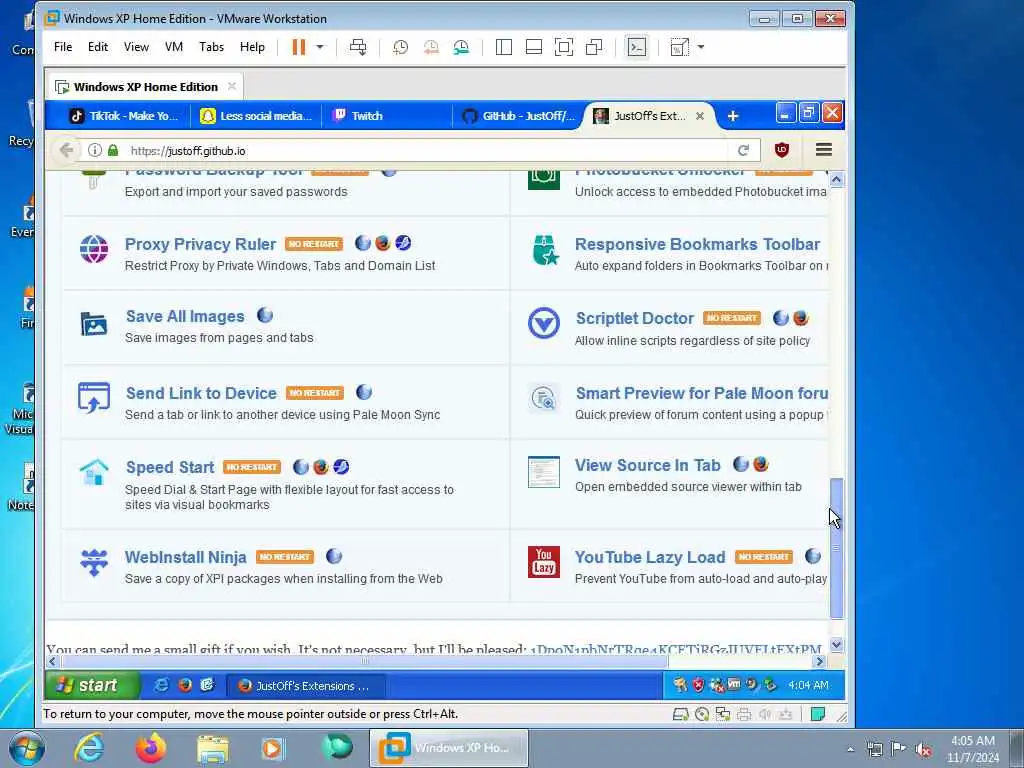Open the console view icon

click(637, 47)
